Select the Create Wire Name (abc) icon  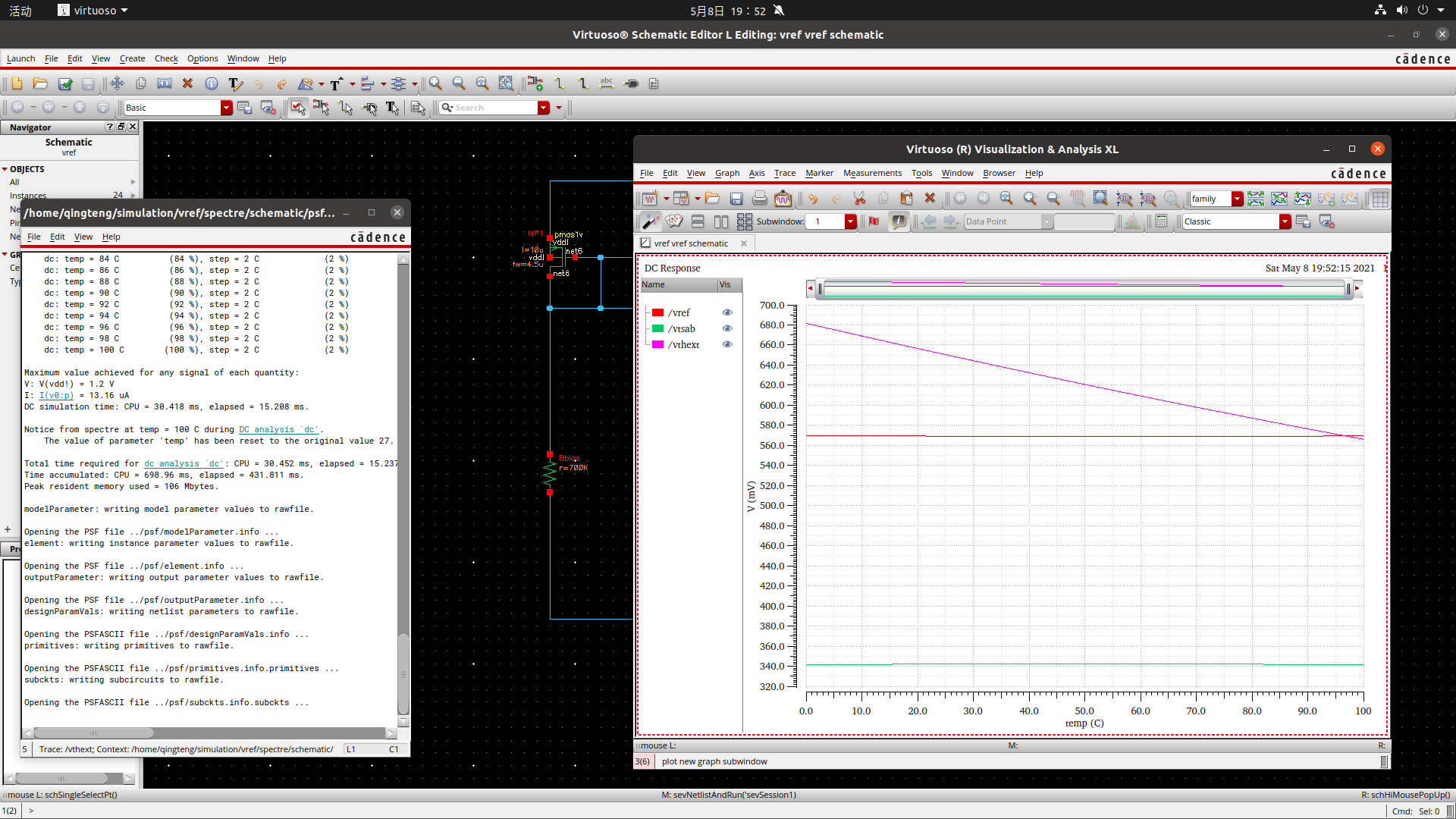point(607,83)
